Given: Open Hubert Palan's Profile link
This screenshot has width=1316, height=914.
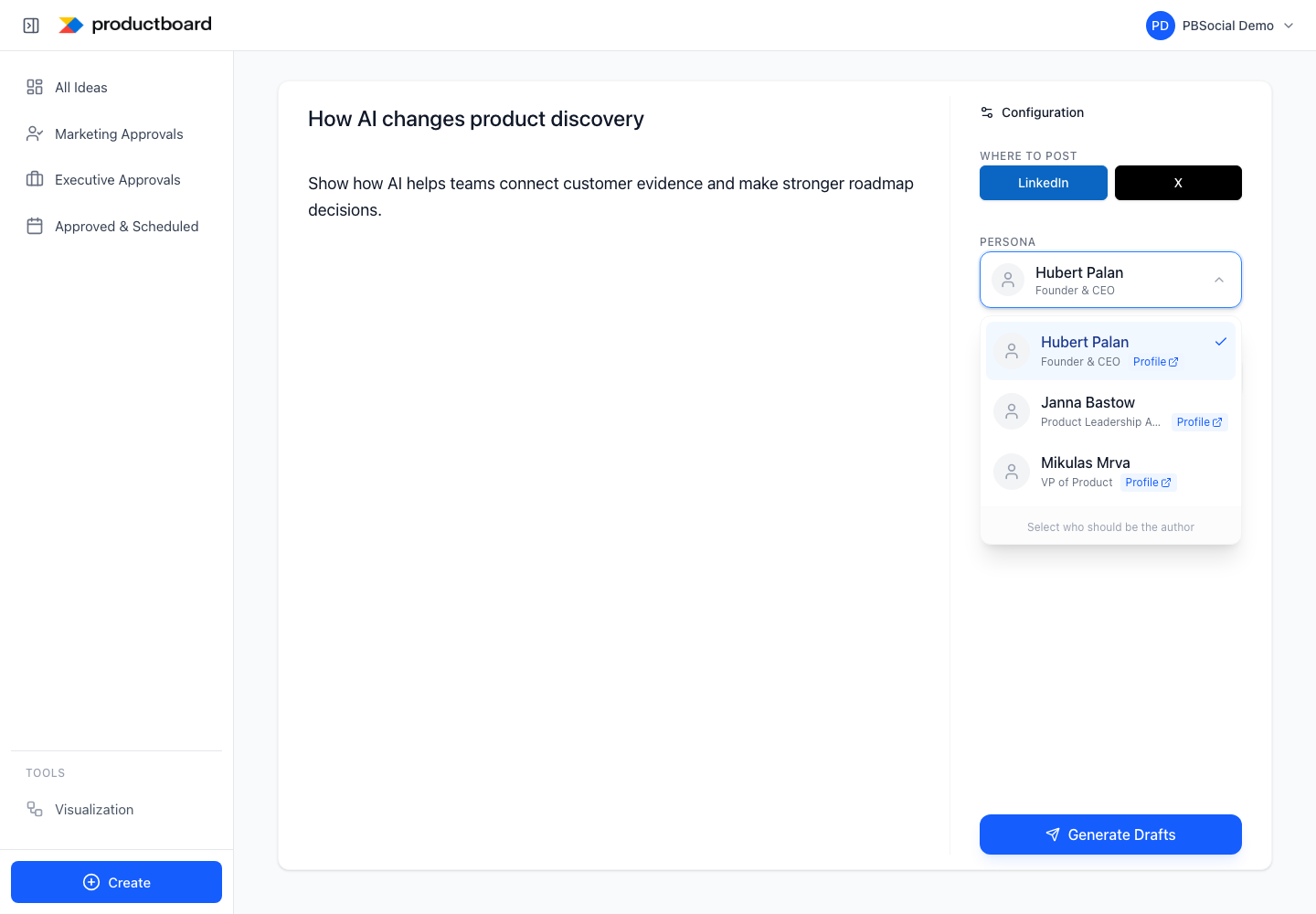Looking at the screenshot, I should click(1156, 362).
